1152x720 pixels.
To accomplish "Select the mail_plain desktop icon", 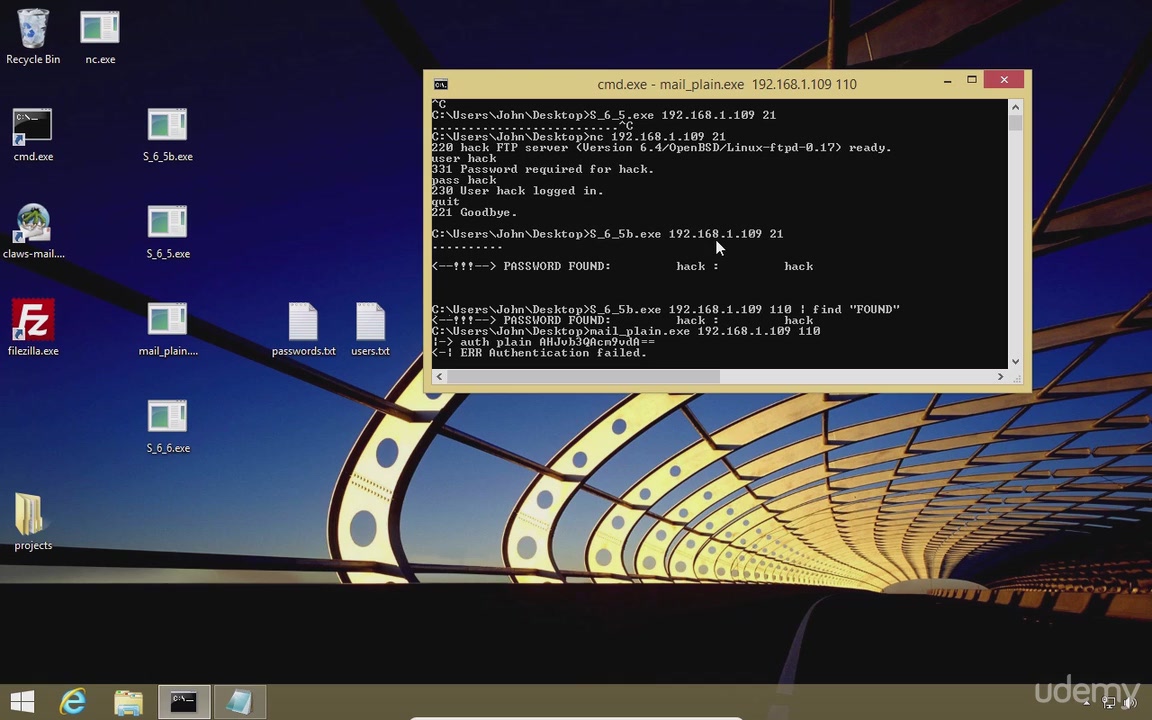I will click(168, 328).
